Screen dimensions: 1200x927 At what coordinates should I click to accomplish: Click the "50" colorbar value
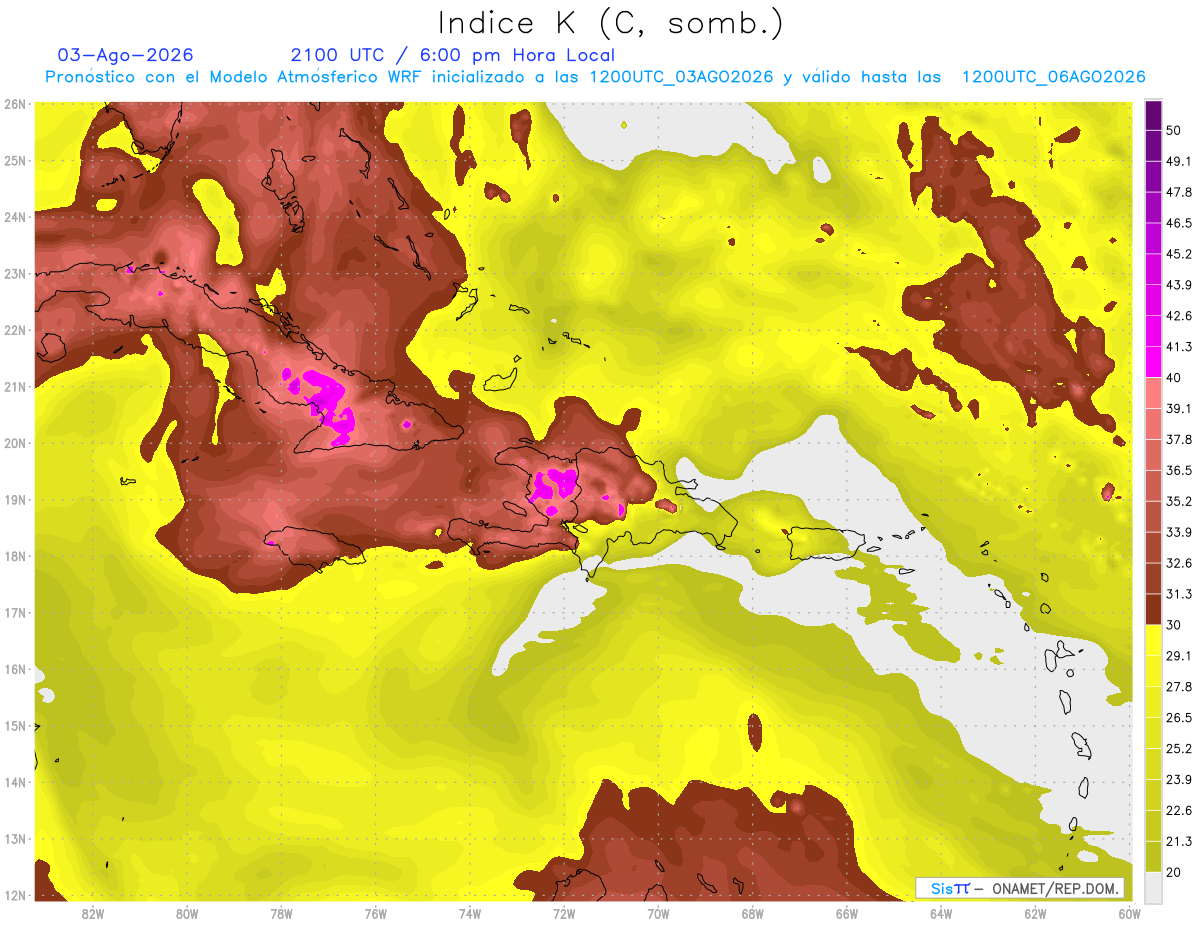[x=1174, y=131]
